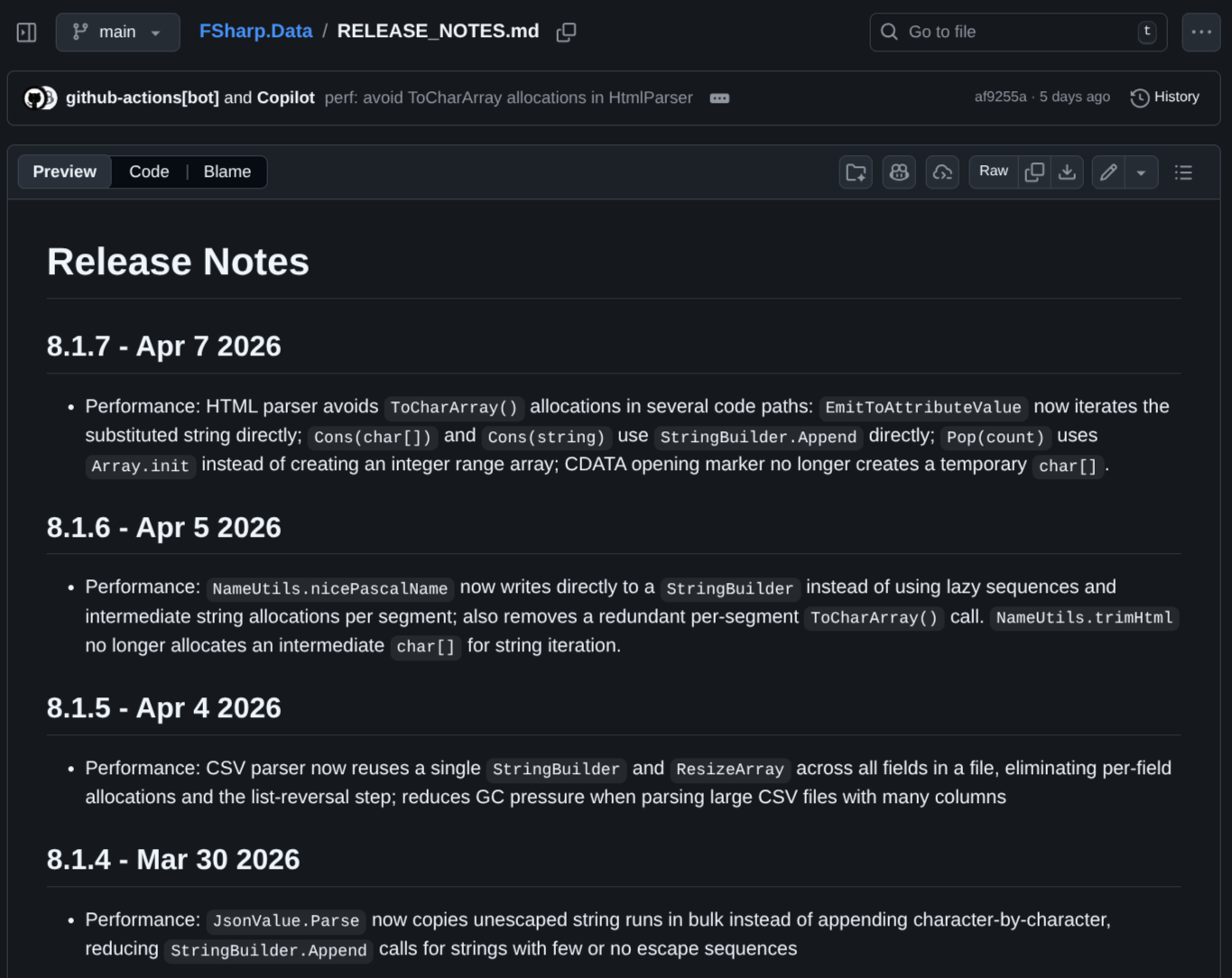Edit this file with the pencil icon

1108,172
